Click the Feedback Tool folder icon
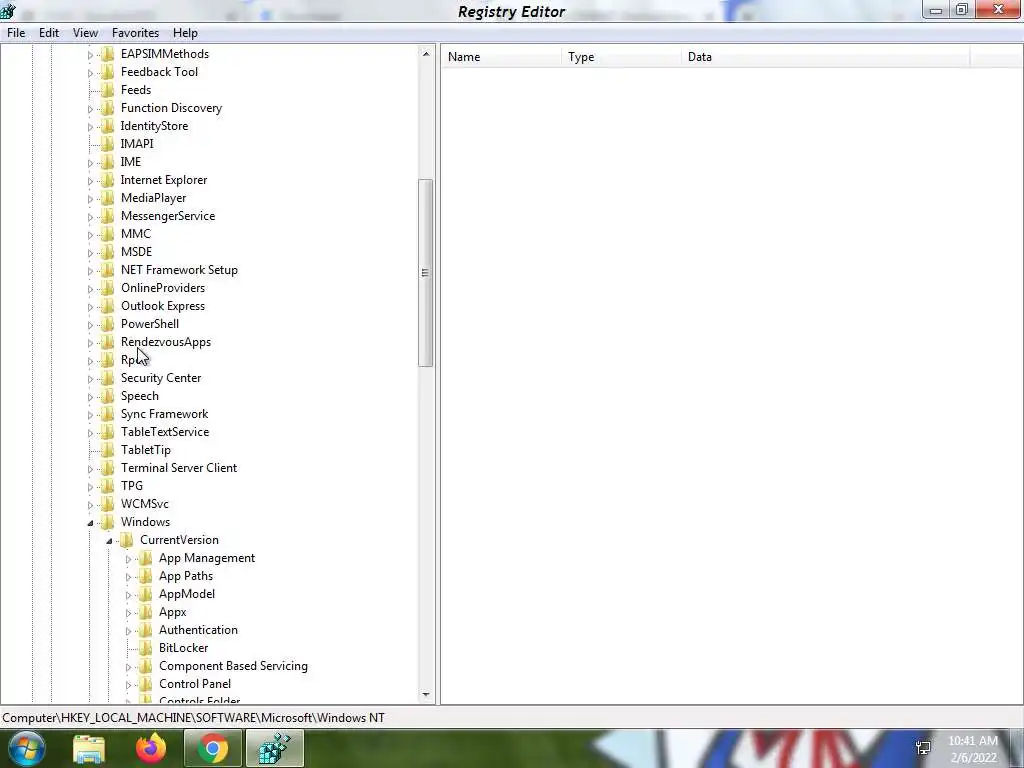Image resolution: width=1024 pixels, height=768 pixels. (108, 72)
